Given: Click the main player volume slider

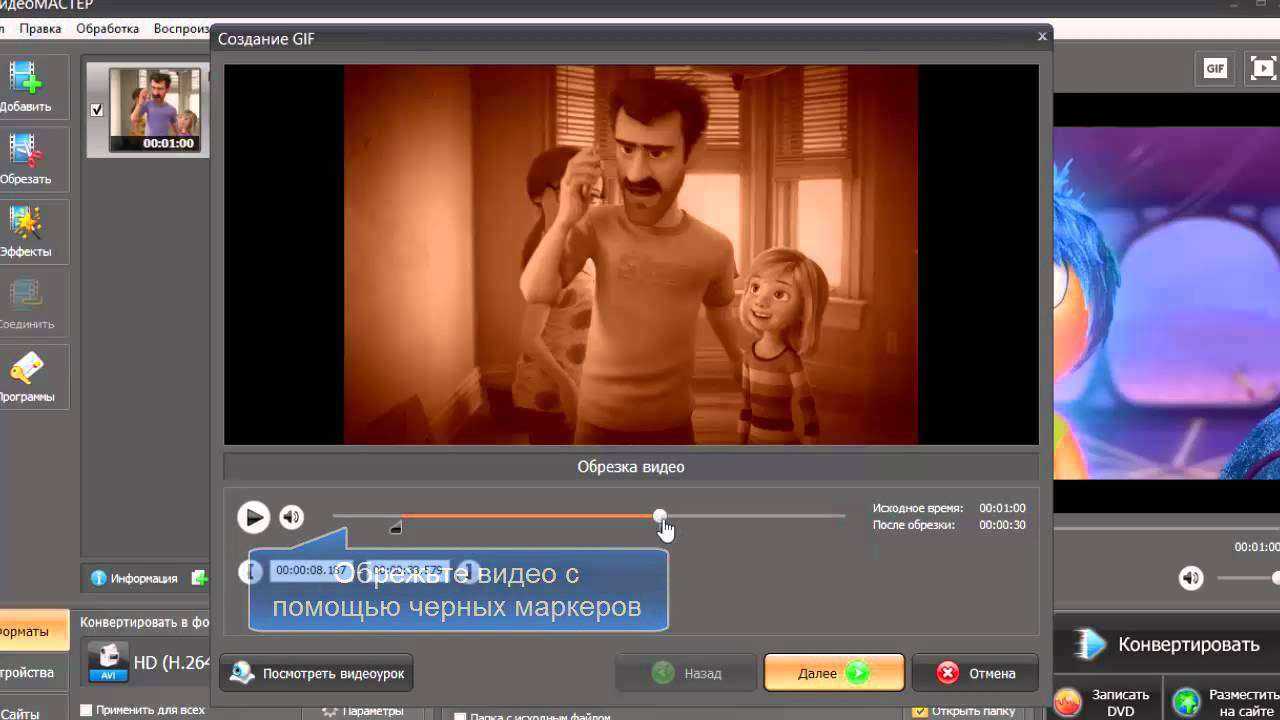Looking at the screenshot, I should click(1248, 578).
